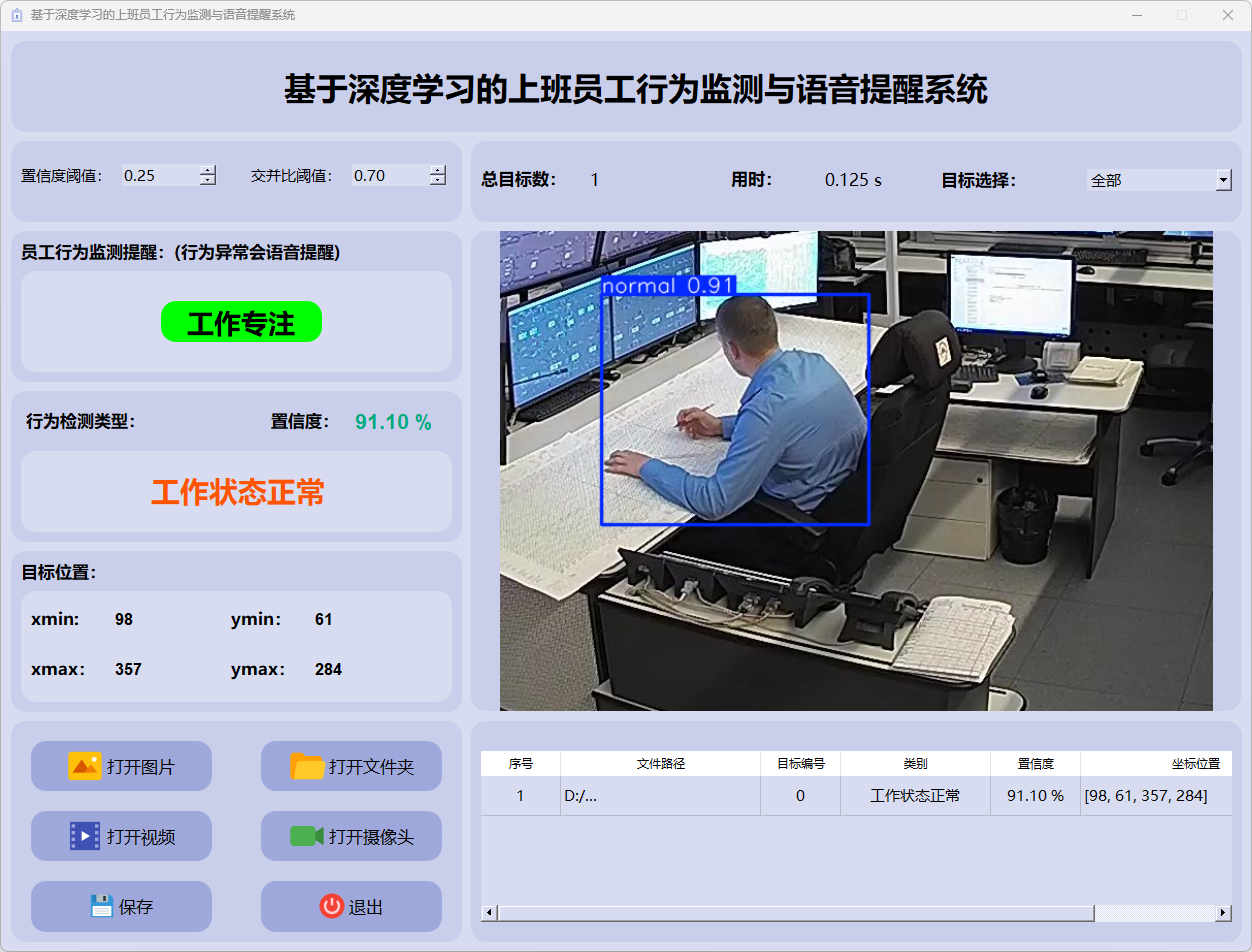Select the 目标编号 cell showing 0
This screenshot has height=952, width=1252.
(801, 796)
